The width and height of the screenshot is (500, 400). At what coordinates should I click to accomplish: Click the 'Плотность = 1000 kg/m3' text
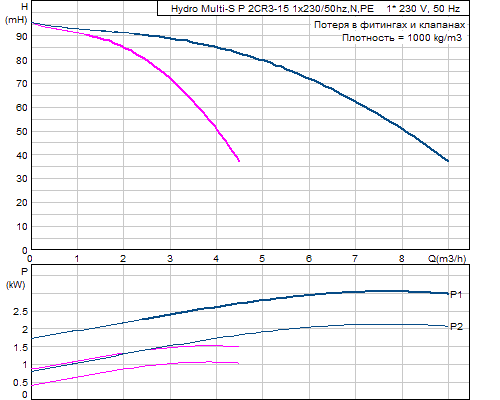point(402,38)
